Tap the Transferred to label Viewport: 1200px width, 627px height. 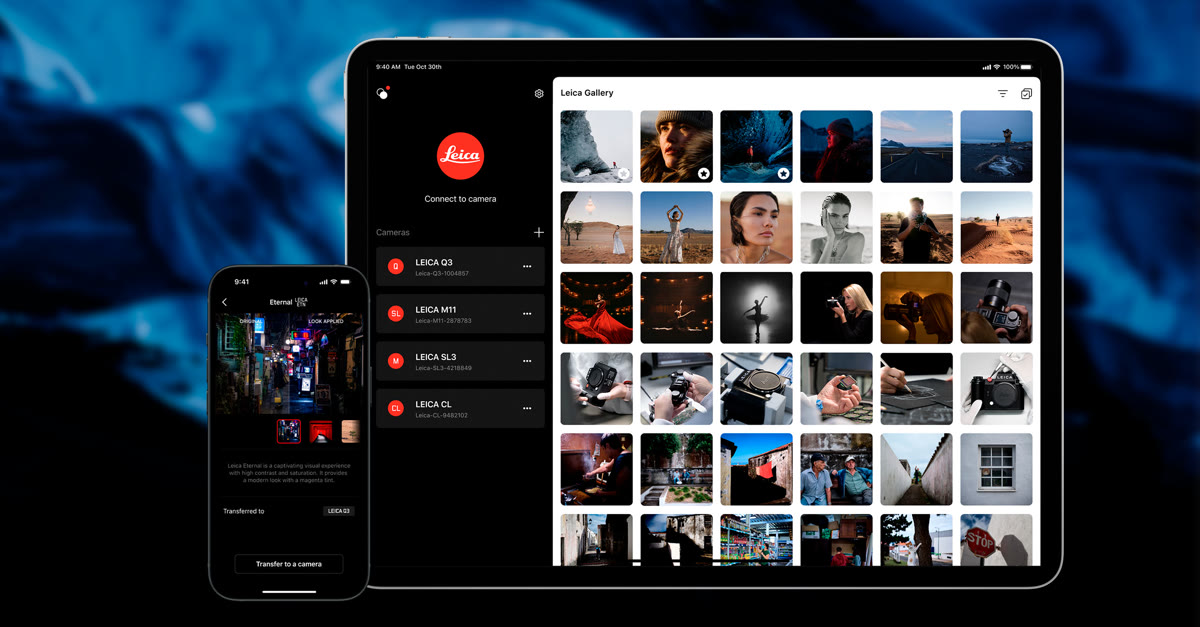tap(244, 511)
